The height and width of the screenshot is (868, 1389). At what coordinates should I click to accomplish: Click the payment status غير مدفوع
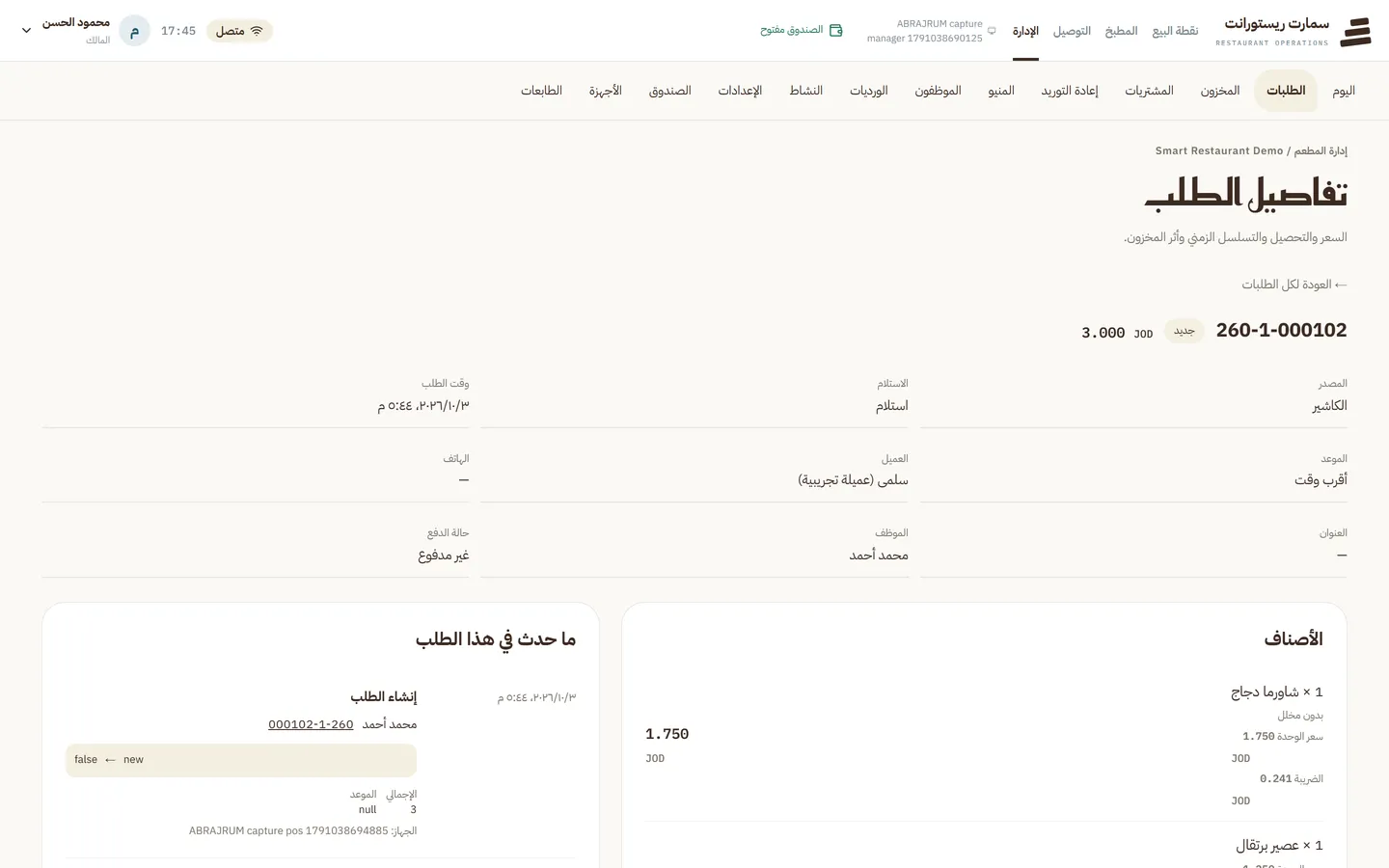pos(444,556)
